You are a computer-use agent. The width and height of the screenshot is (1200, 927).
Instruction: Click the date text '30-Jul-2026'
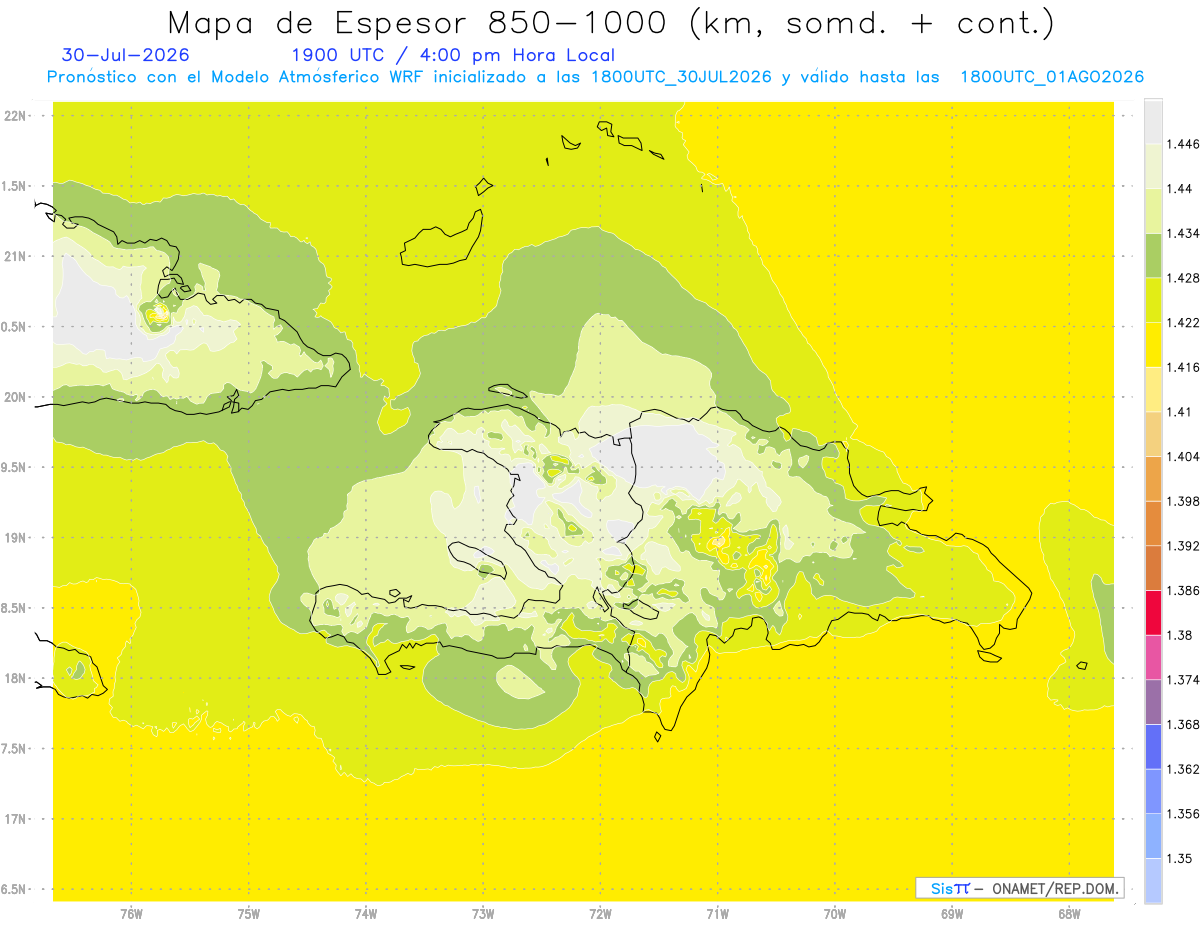click(125, 55)
